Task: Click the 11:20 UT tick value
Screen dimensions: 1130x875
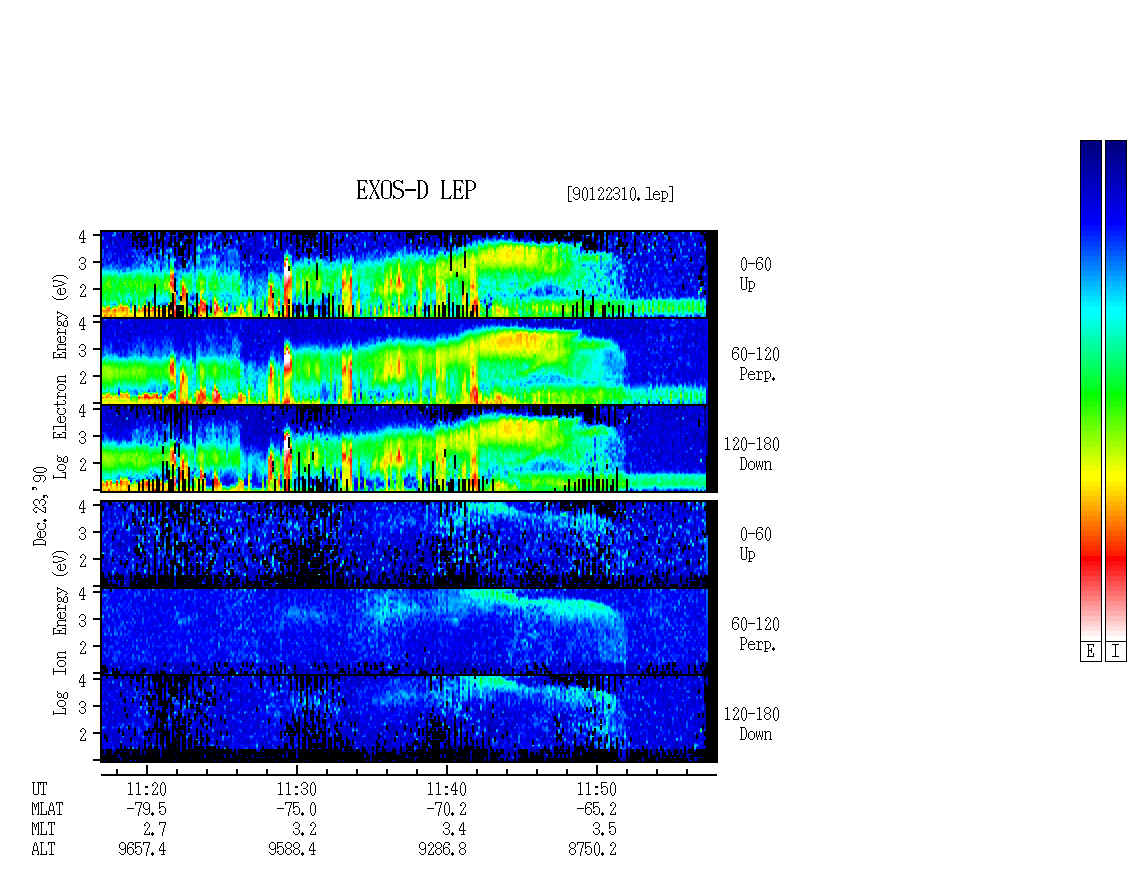Action: point(146,789)
